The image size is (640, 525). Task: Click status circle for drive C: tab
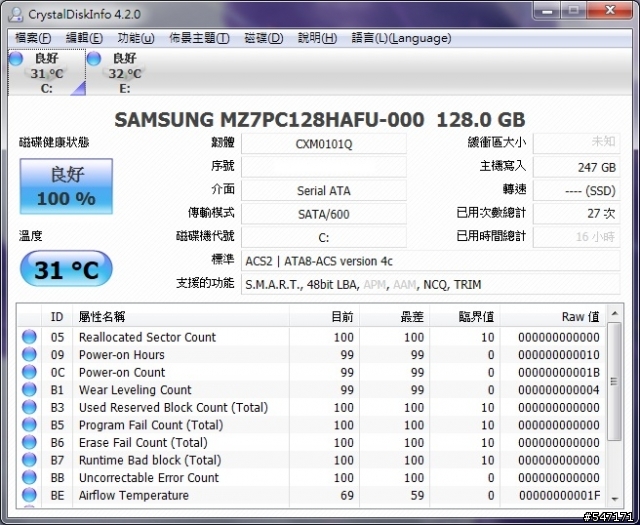[x=16, y=58]
